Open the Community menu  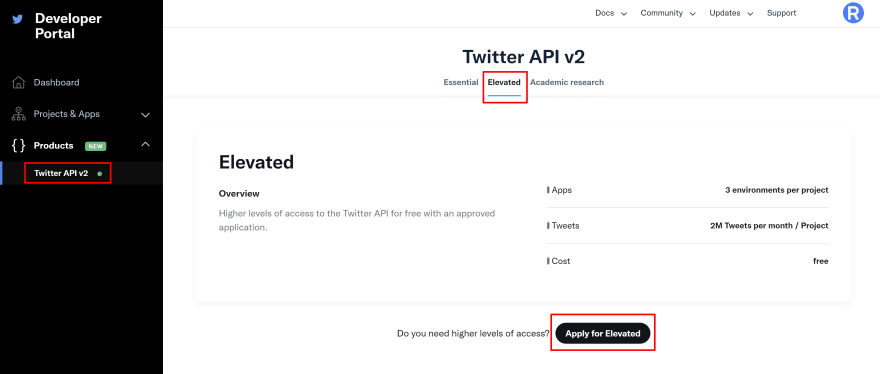tap(662, 13)
